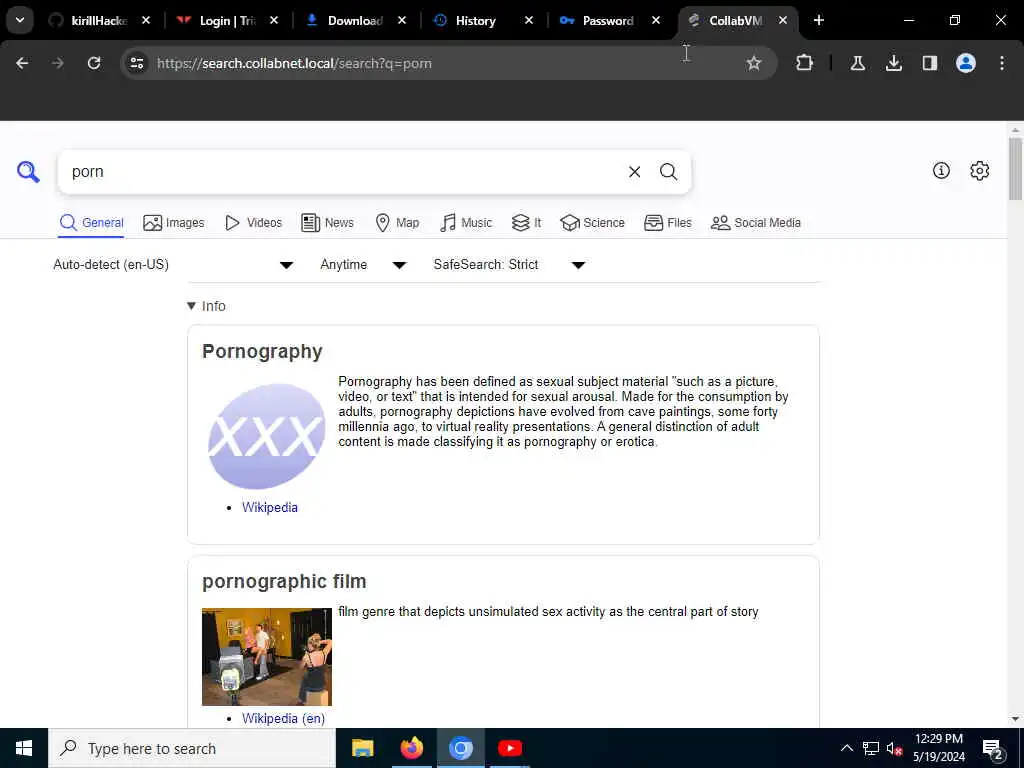
Task: Click the search engine magnifier logo
Action: 28,172
